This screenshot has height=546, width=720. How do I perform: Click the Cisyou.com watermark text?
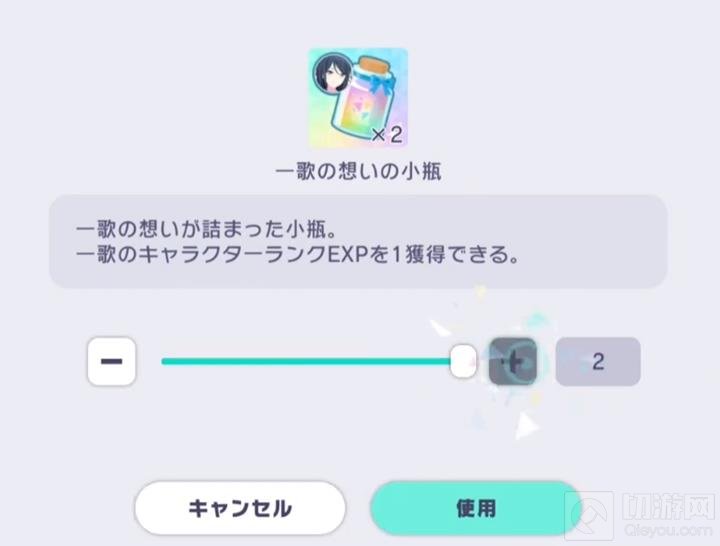coord(668,530)
